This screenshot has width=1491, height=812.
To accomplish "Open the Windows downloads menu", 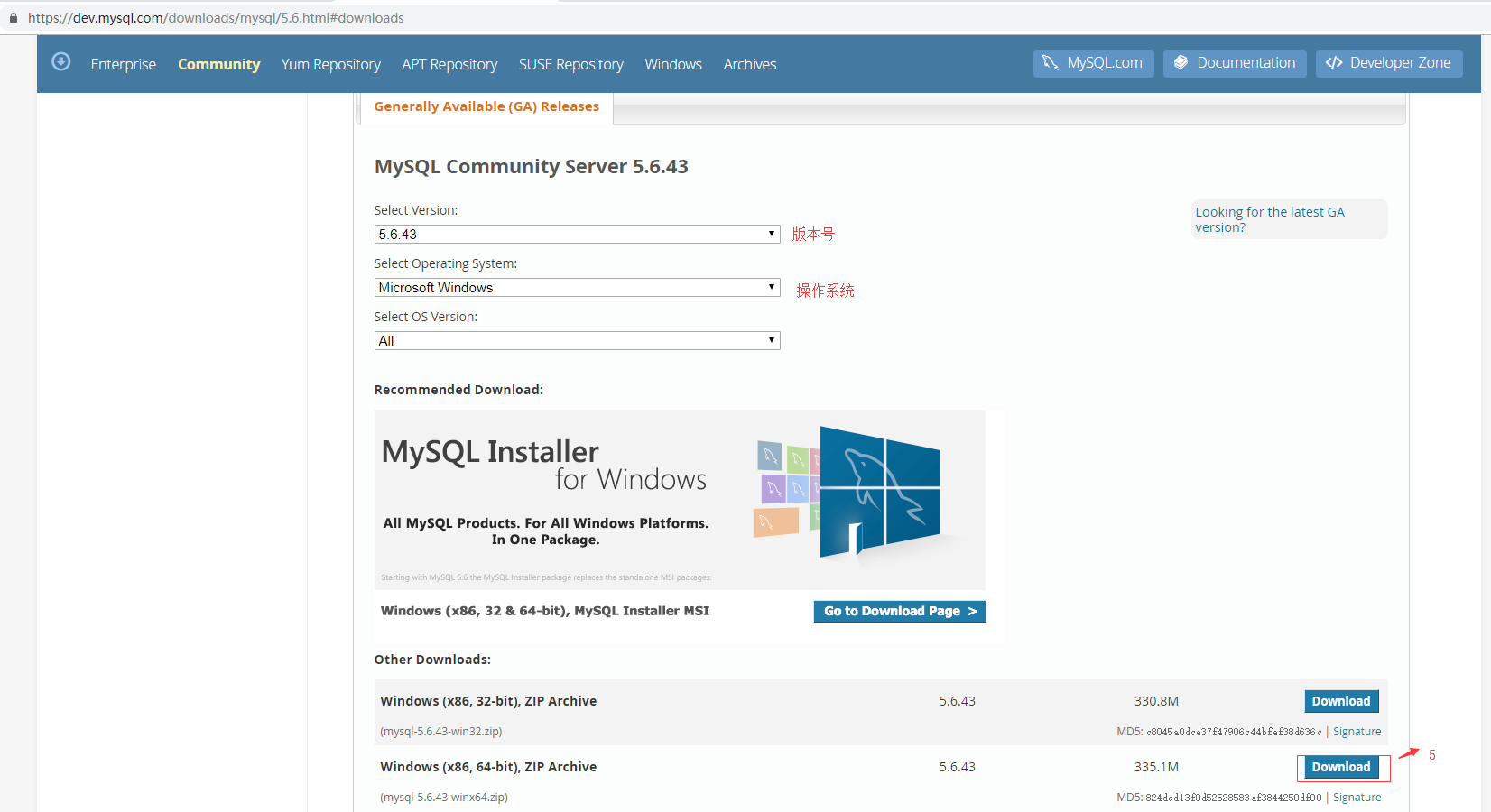I will pyautogui.click(x=673, y=64).
